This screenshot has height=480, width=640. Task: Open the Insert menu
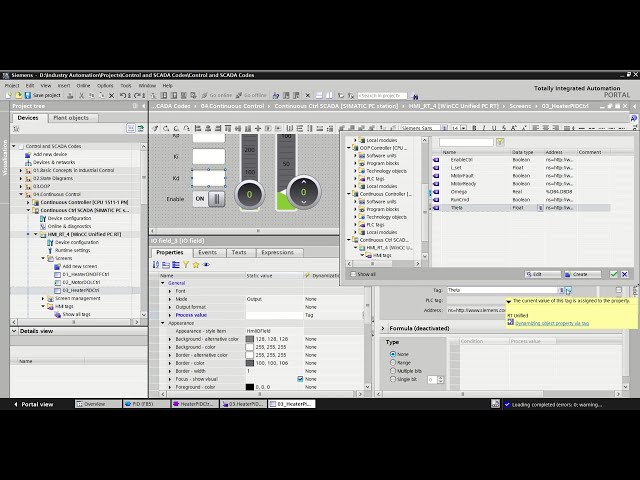64,86
